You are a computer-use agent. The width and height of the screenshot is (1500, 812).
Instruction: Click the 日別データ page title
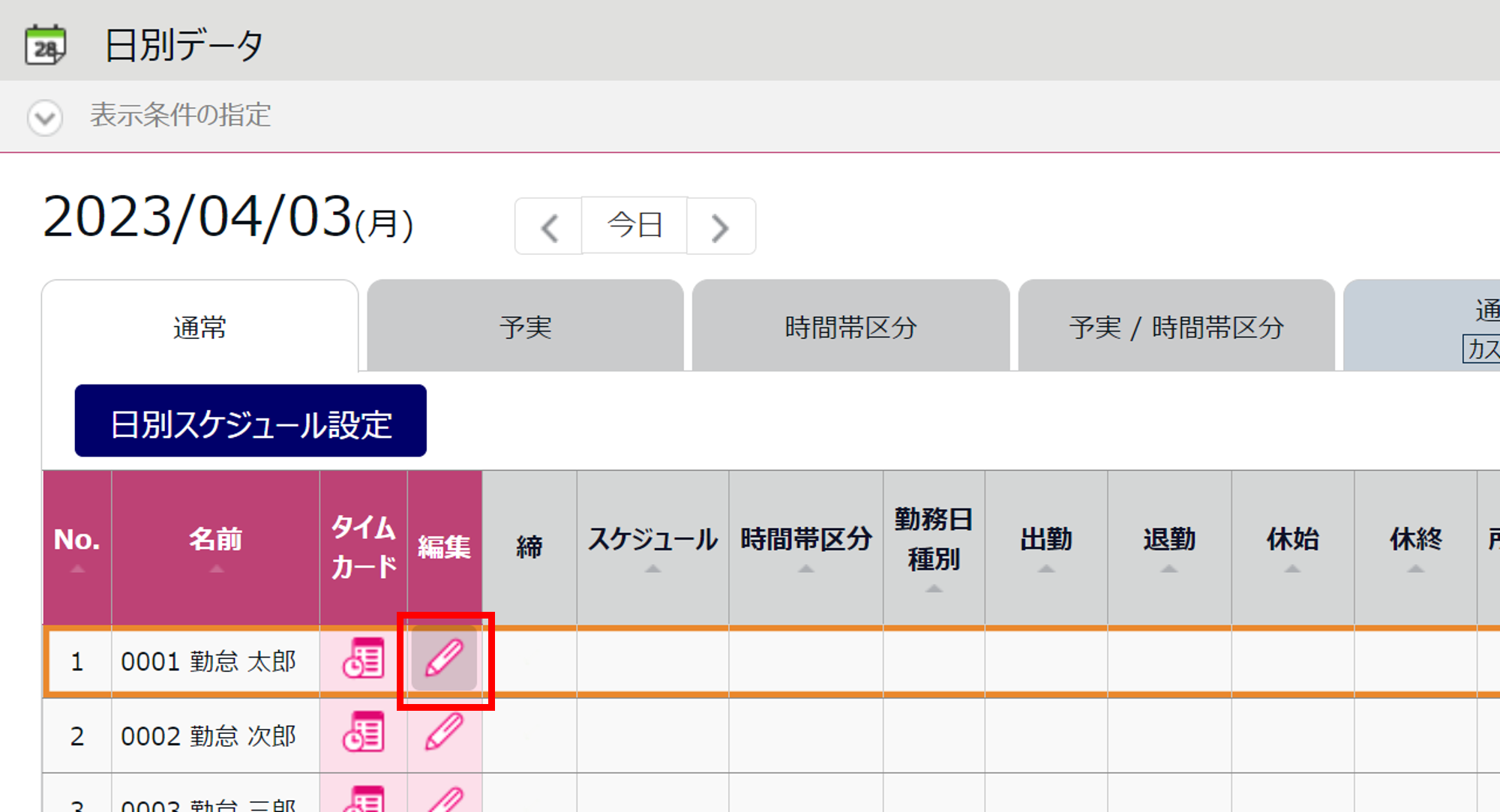(x=184, y=46)
